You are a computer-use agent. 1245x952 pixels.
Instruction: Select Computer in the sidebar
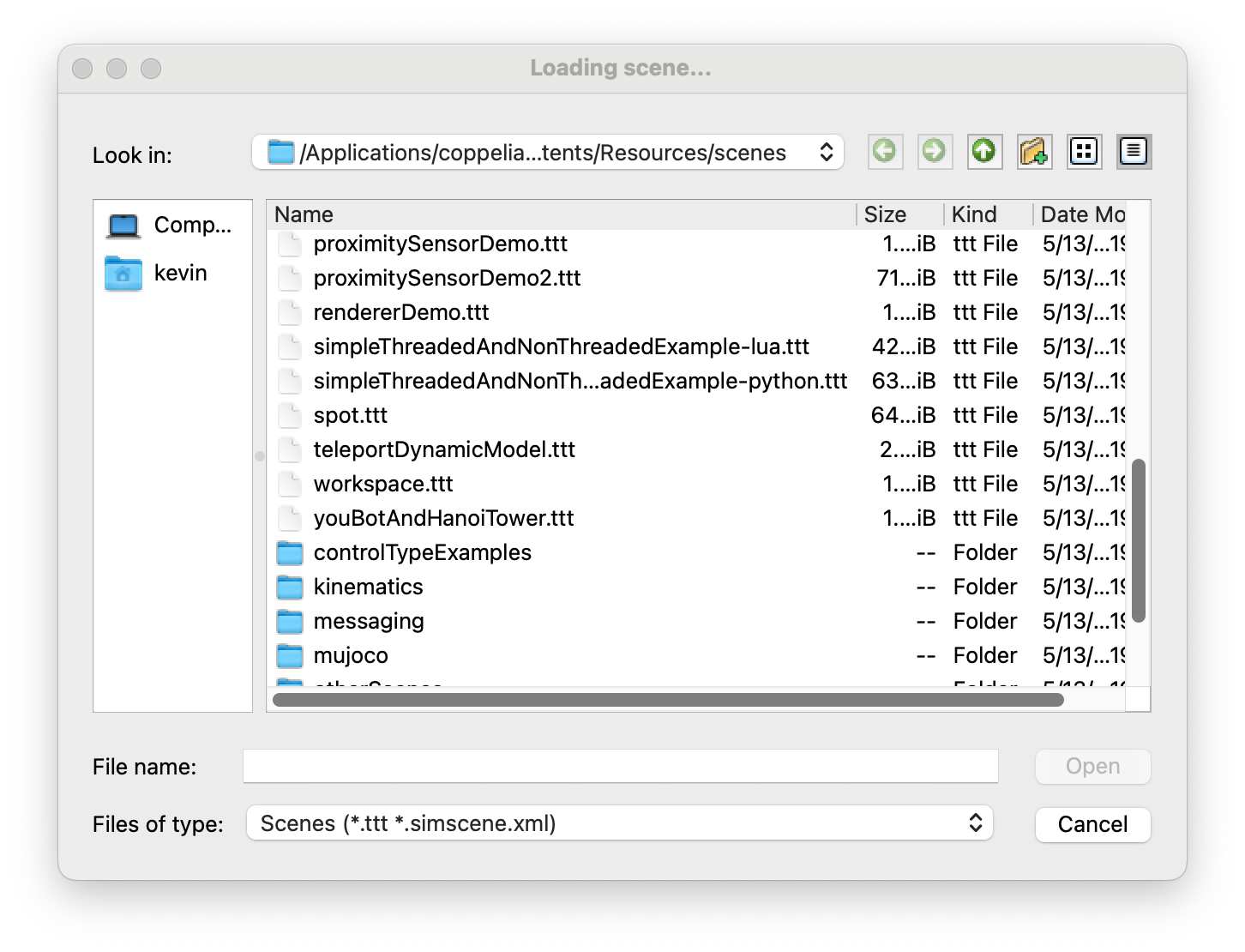(171, 226)
